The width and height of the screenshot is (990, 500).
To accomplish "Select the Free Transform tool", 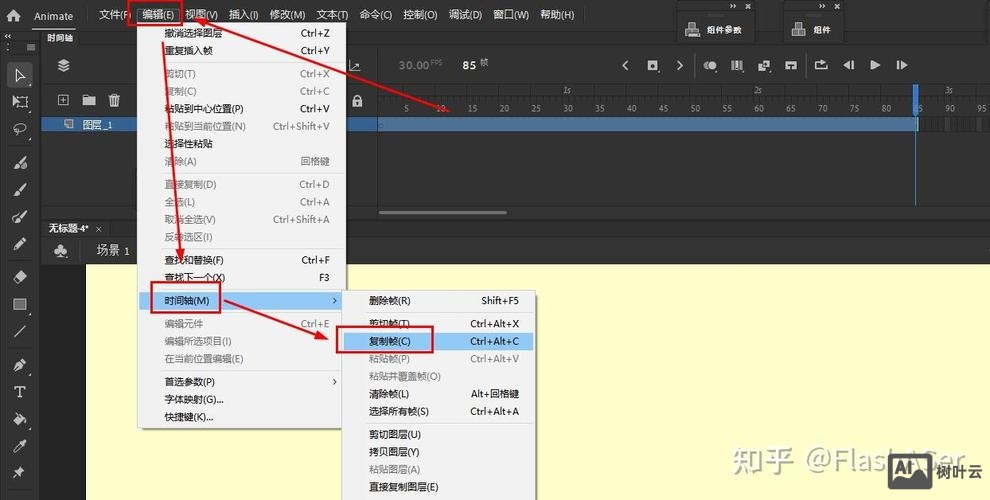I will tap(20, 102).
